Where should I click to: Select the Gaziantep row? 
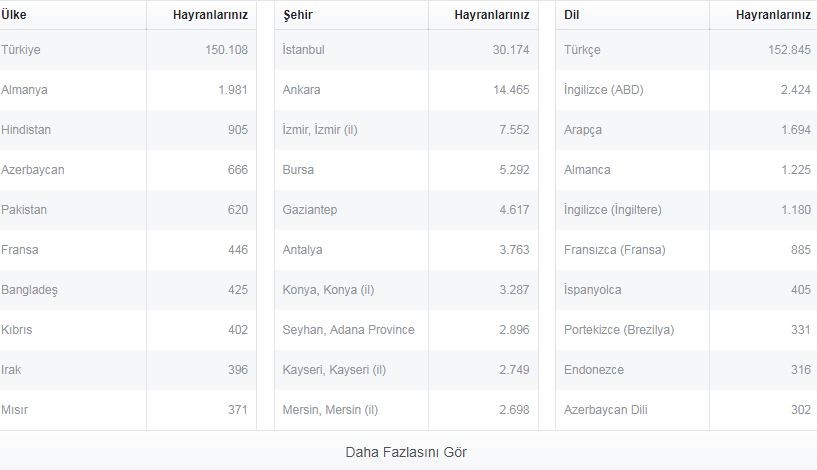(406, 210)
